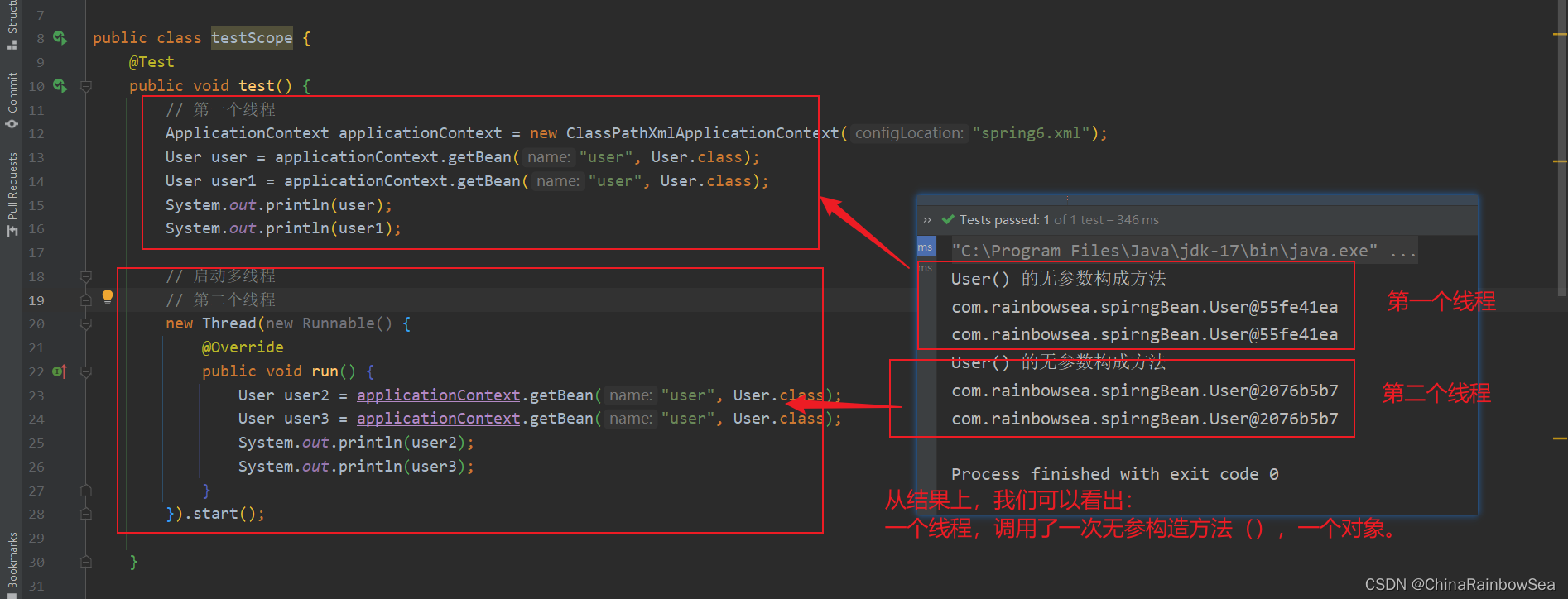1568x599 pixels.
Task: Toggle the comment fold marker at line 19
Action: coord(86,300)
